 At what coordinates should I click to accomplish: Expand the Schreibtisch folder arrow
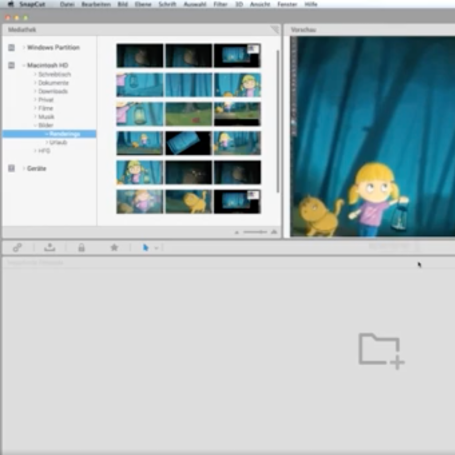[35, 74]
